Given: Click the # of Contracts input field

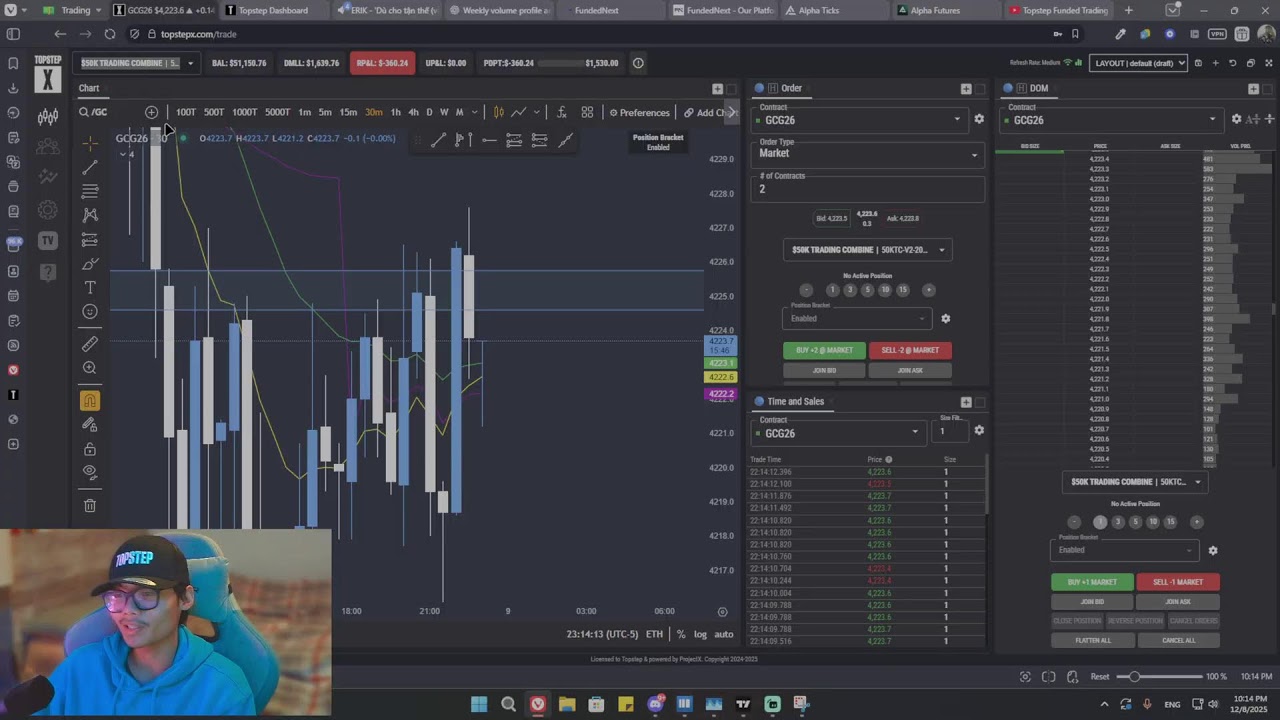Looking at the screenshot, I should (868, 189).
